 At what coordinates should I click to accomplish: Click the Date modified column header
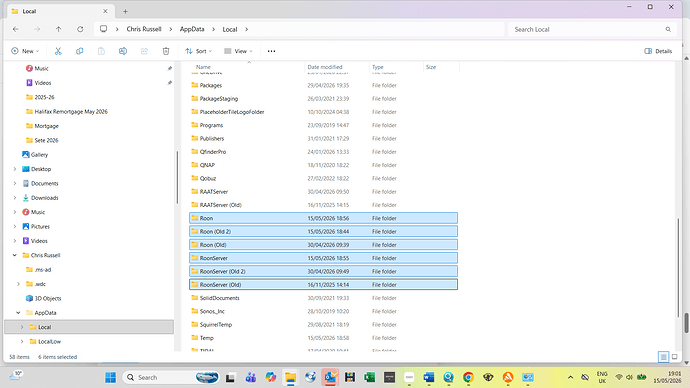coord(325,67)
